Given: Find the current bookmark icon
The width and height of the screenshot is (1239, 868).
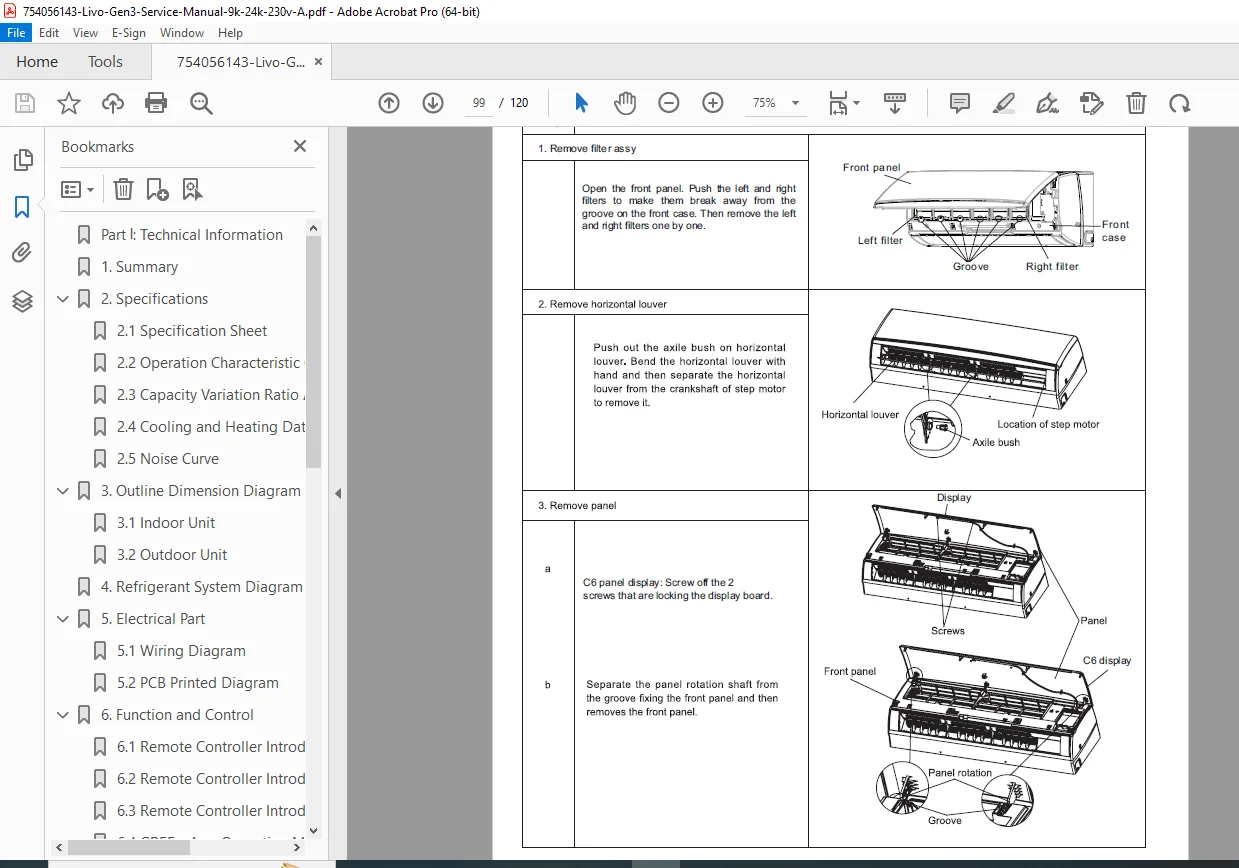Looking at the screenshot, I should pyautogui.click(x=193, y=189).
